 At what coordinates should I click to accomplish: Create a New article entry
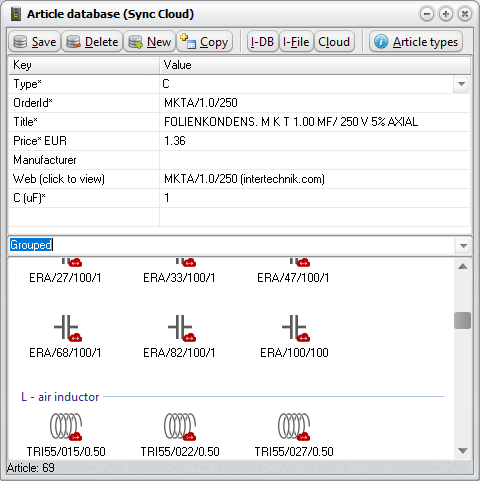click(149, 42)
